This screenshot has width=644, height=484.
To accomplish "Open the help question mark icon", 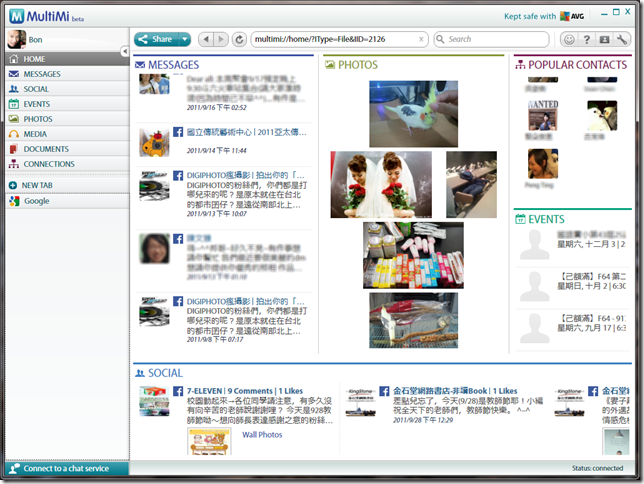I will 587,40.
